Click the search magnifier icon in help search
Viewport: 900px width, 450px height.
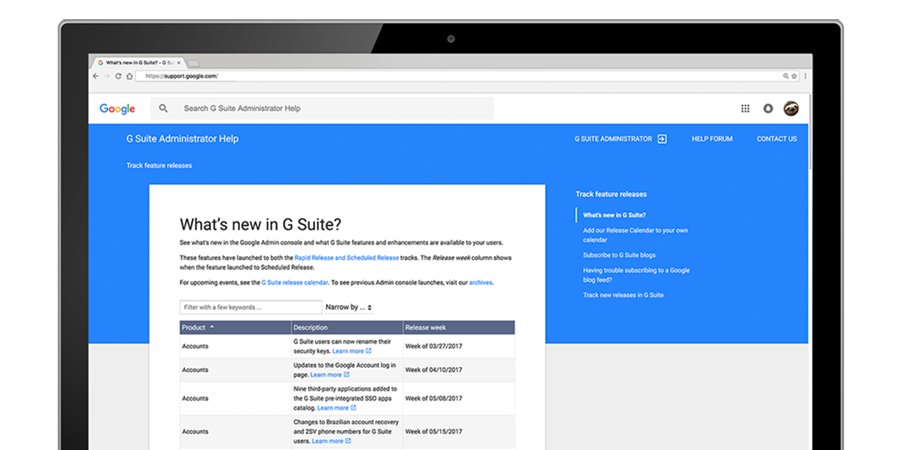[x=164, y=108]
